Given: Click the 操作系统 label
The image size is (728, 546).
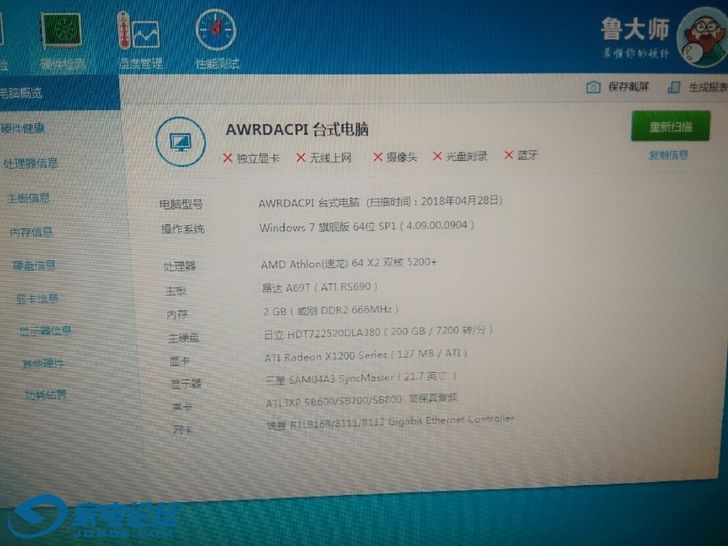Looking at the screenshot, I should [x=182, y=228].
